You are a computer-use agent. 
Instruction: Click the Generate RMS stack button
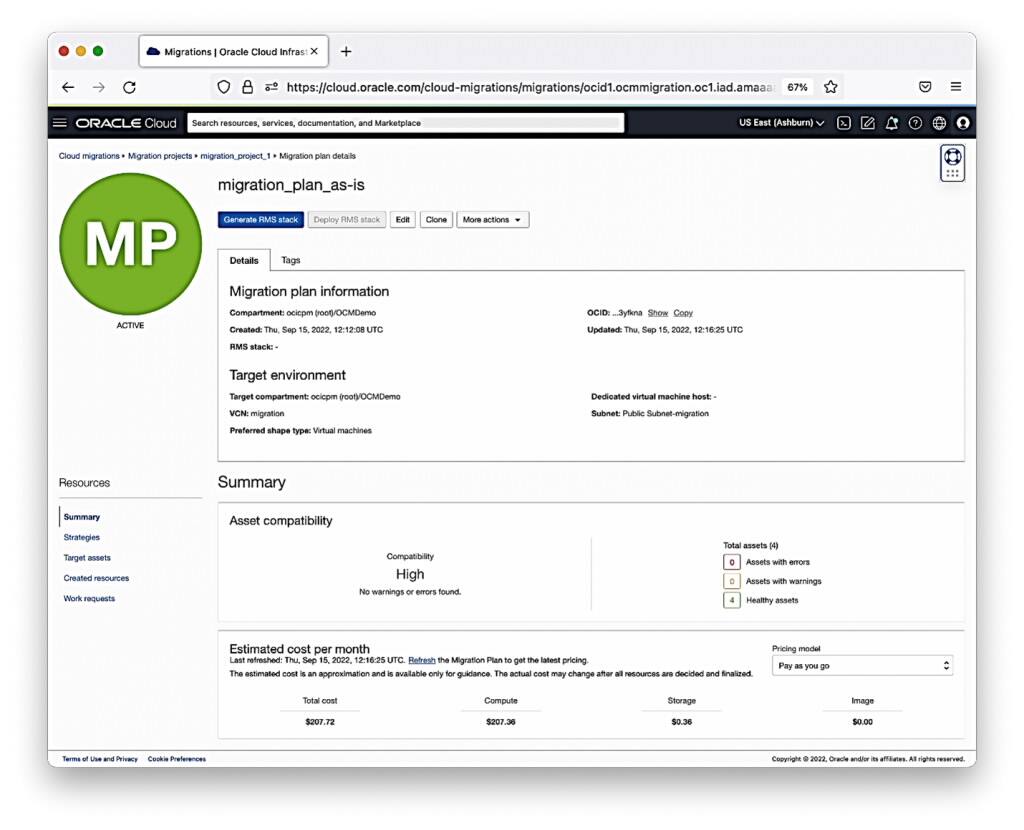262,219
